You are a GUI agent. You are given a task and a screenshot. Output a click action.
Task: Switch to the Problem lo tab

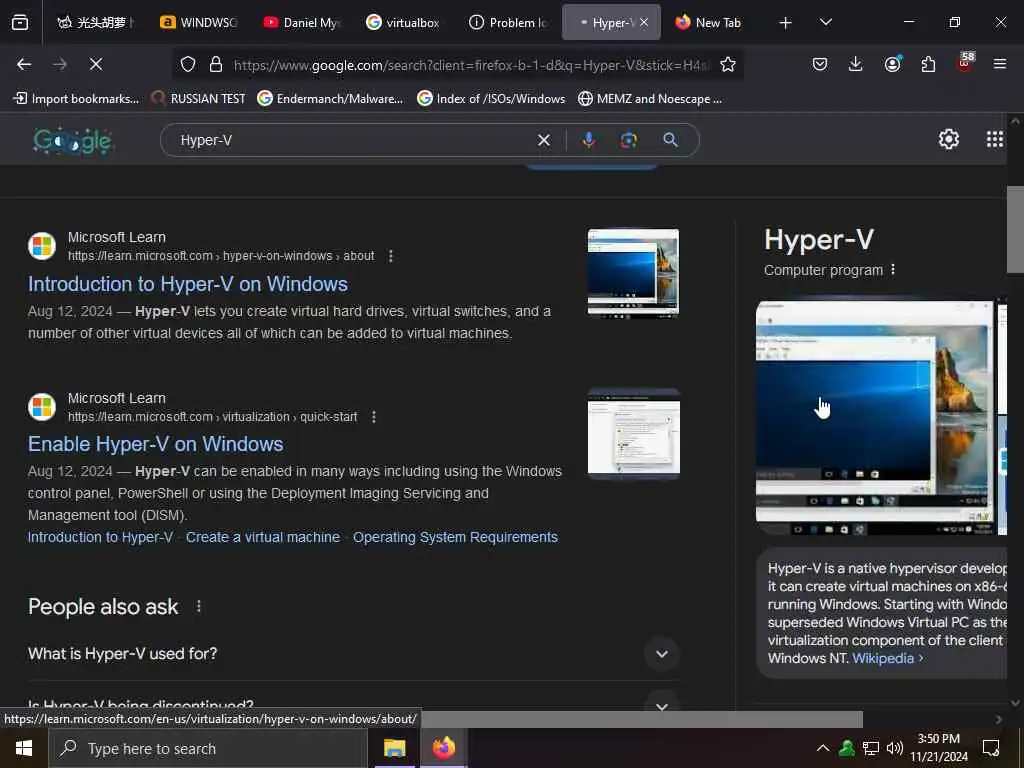(x=507, y=22)
